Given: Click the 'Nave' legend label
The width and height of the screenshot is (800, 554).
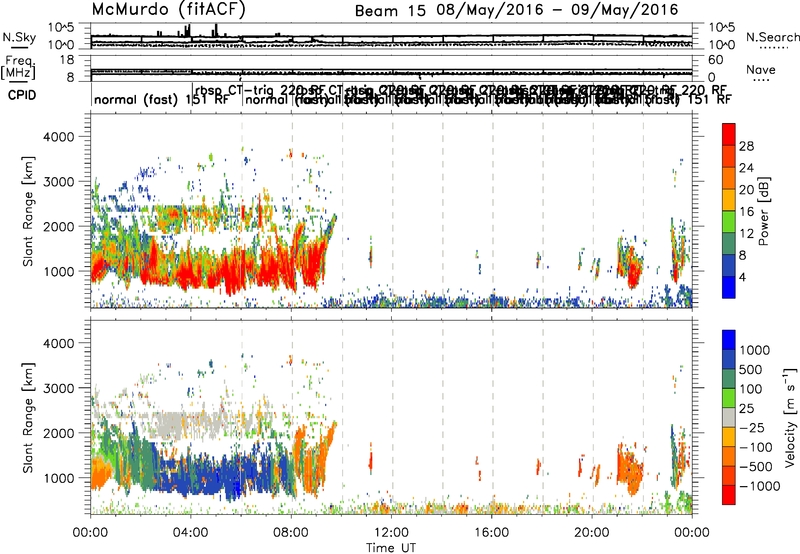Looking at the screenshot, I should click(761, 69).
